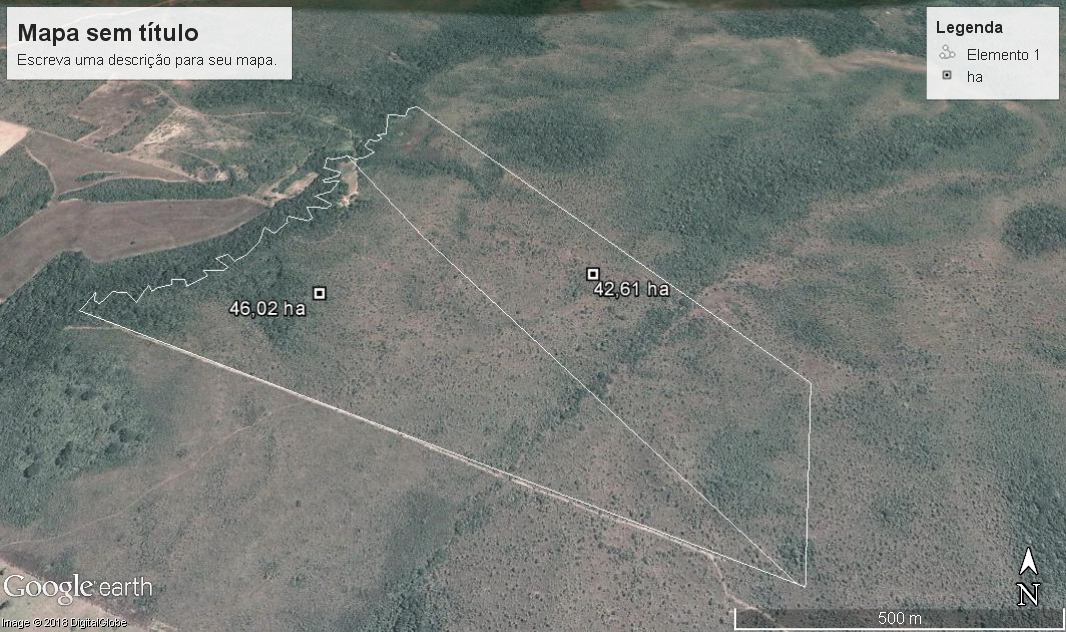Click the Elemento 1 polygon icon in legend
1066x632 pixels.
pos(946,54)
